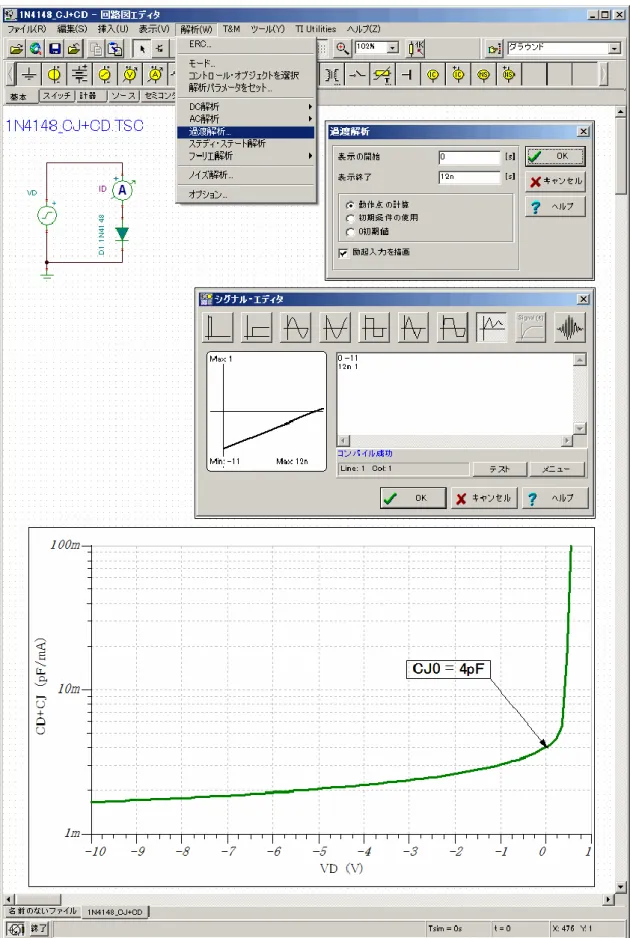This screenshot has height=938, width=630.
Task: Click OK in Signal Editor dialog
Action: tap(413, 498)
